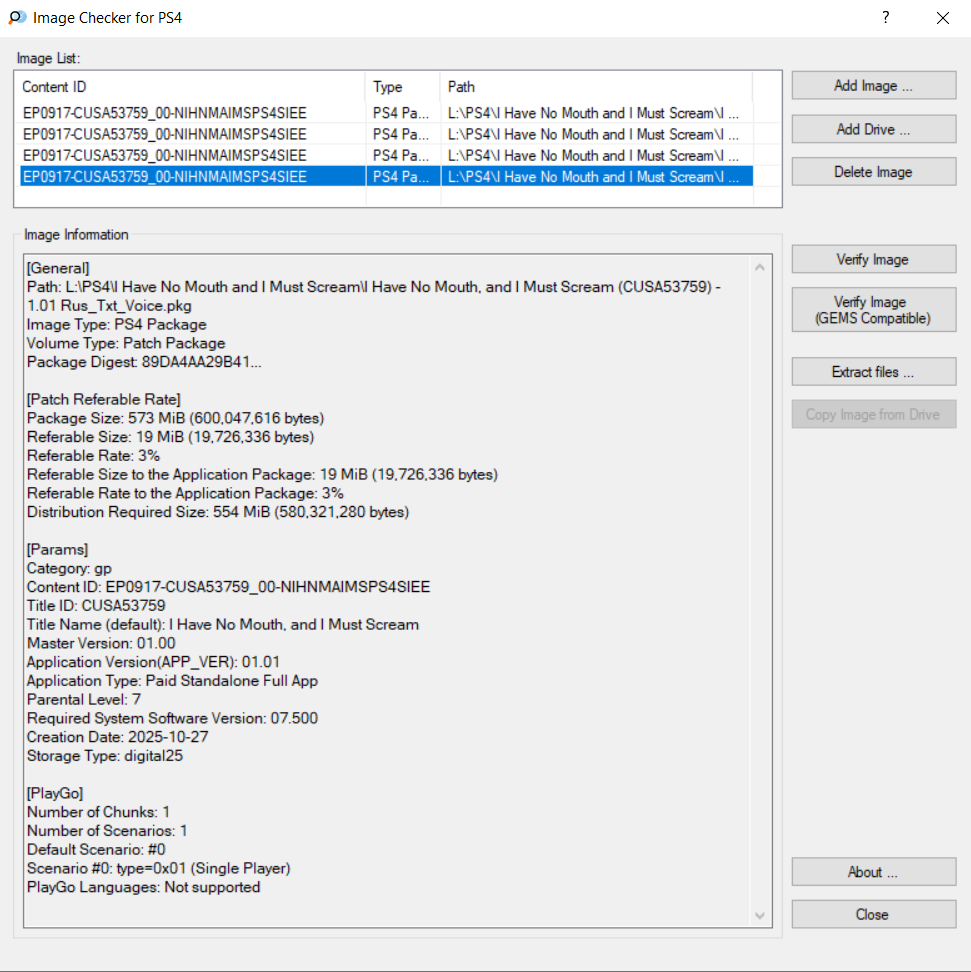
Task: Click the Image Checker app icon in title bar
Action: (17, 18)
